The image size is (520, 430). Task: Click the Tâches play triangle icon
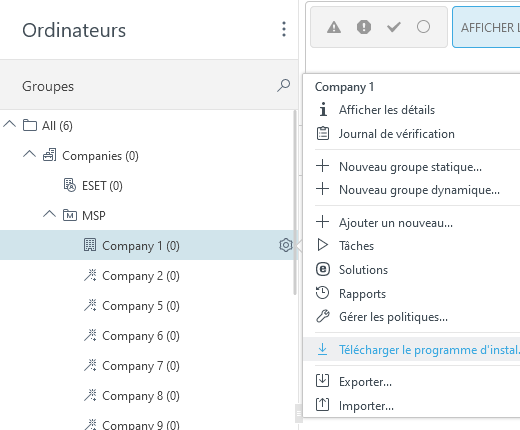[323, 245]
